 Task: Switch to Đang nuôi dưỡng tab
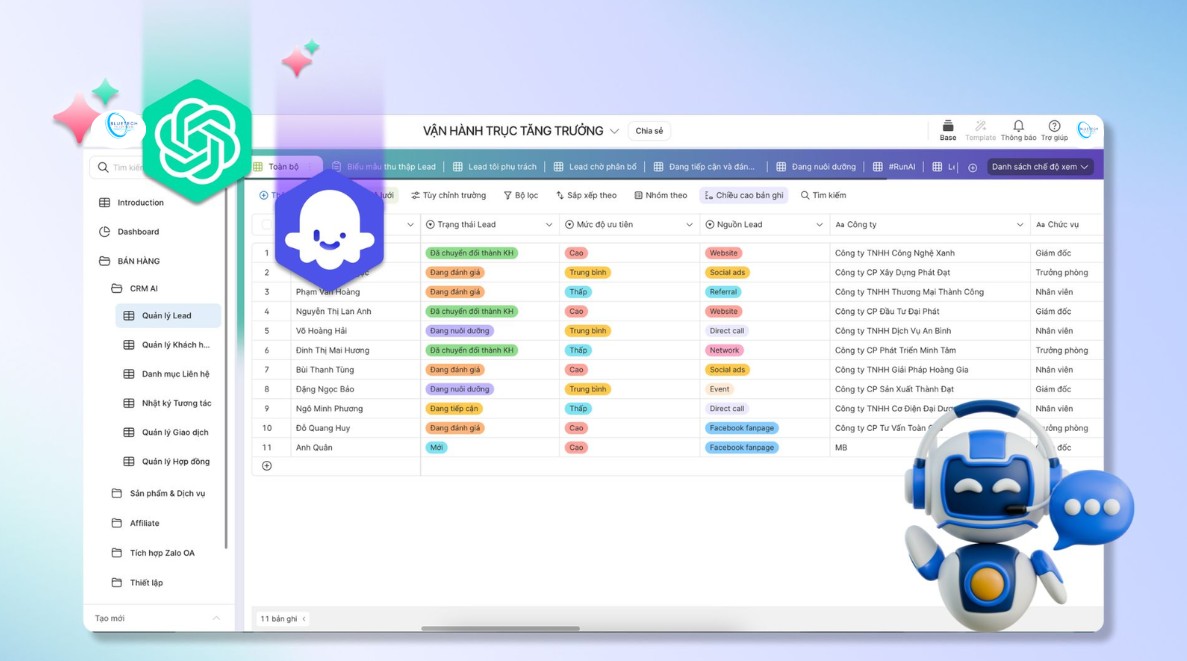point(816,167)
